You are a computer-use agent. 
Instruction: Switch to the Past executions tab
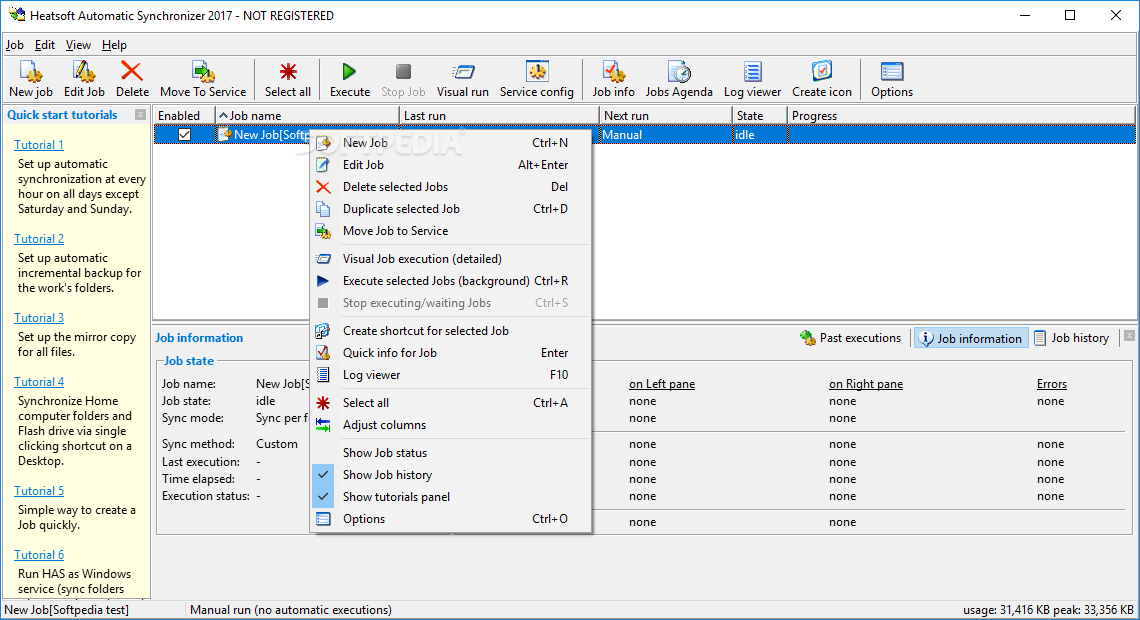[x=851, y=338]
